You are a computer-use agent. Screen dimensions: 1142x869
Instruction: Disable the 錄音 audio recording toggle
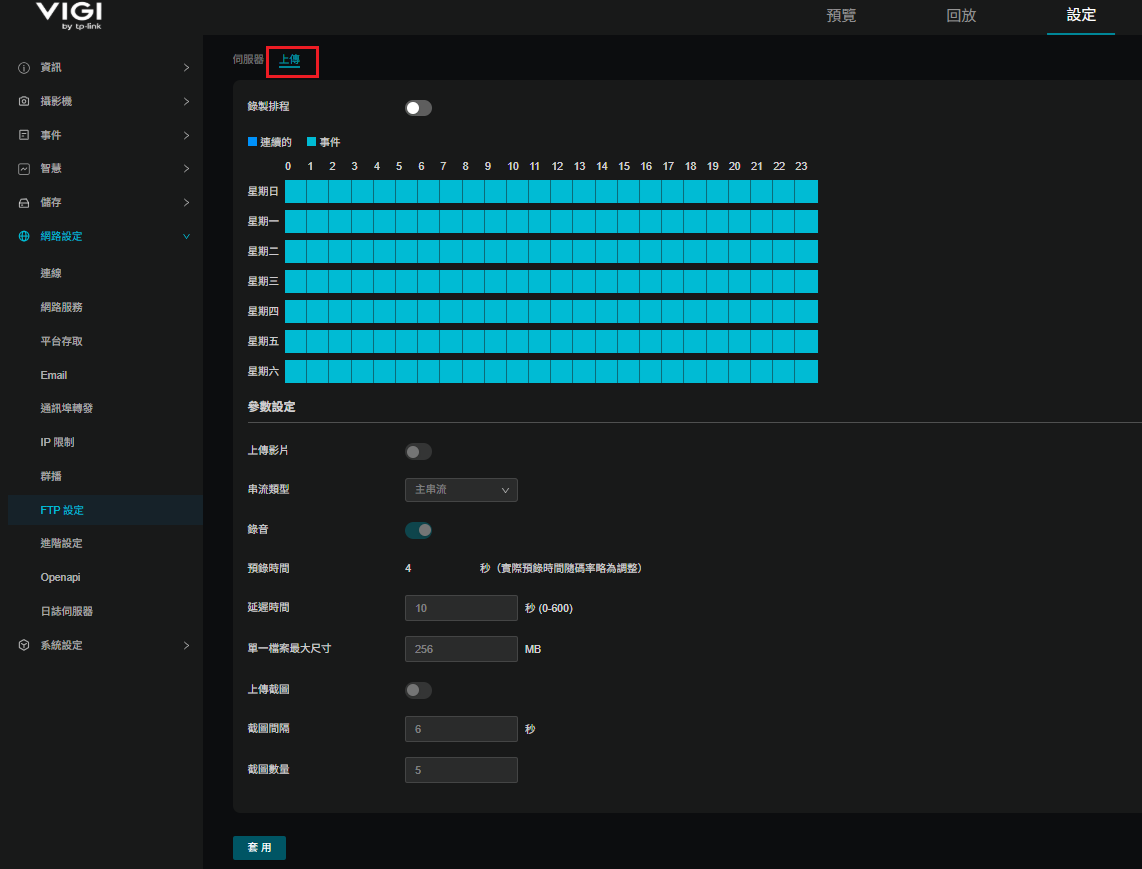418,530
